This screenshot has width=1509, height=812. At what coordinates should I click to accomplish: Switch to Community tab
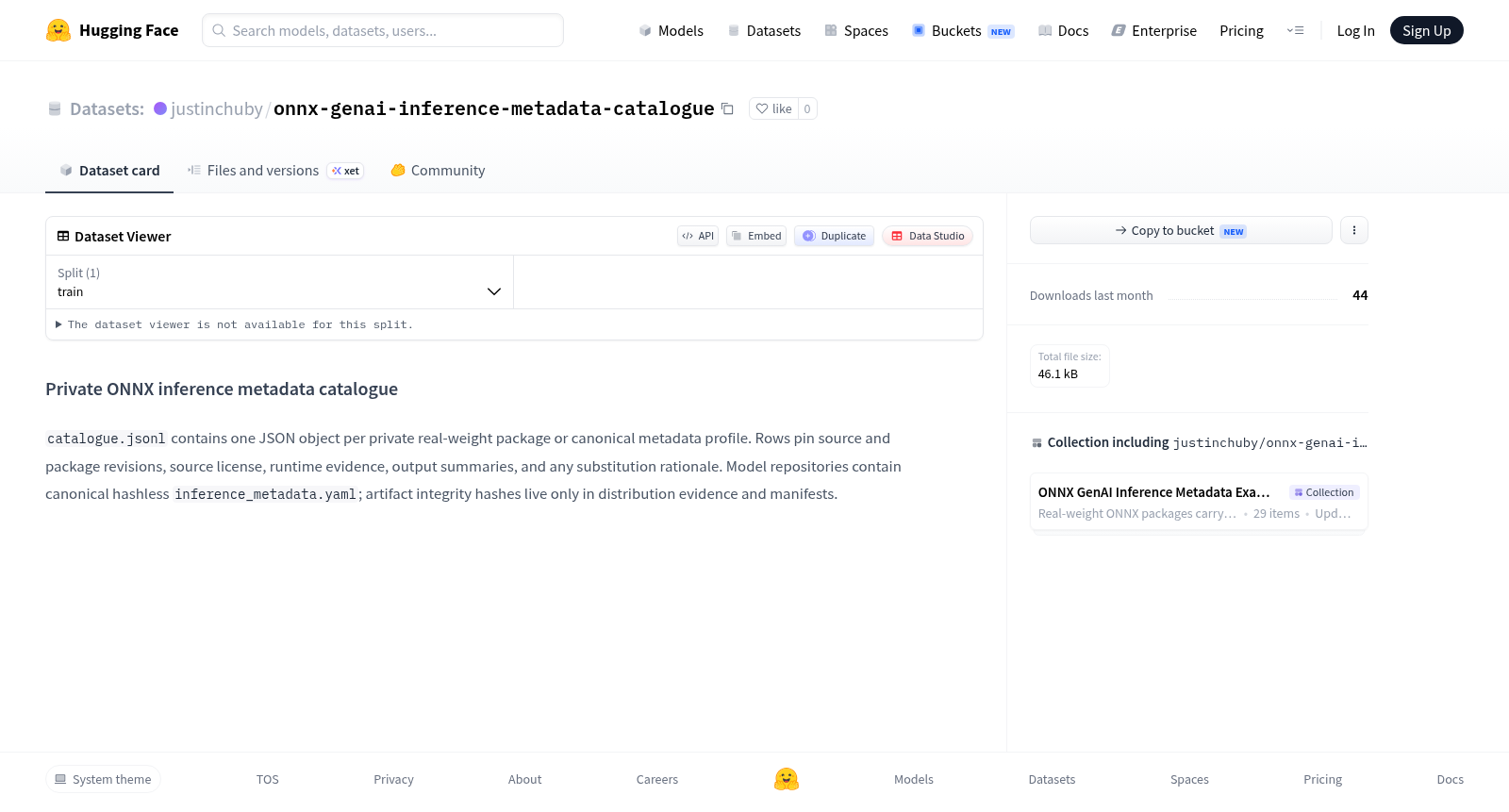pyautogui.click(x=438, y=171)
